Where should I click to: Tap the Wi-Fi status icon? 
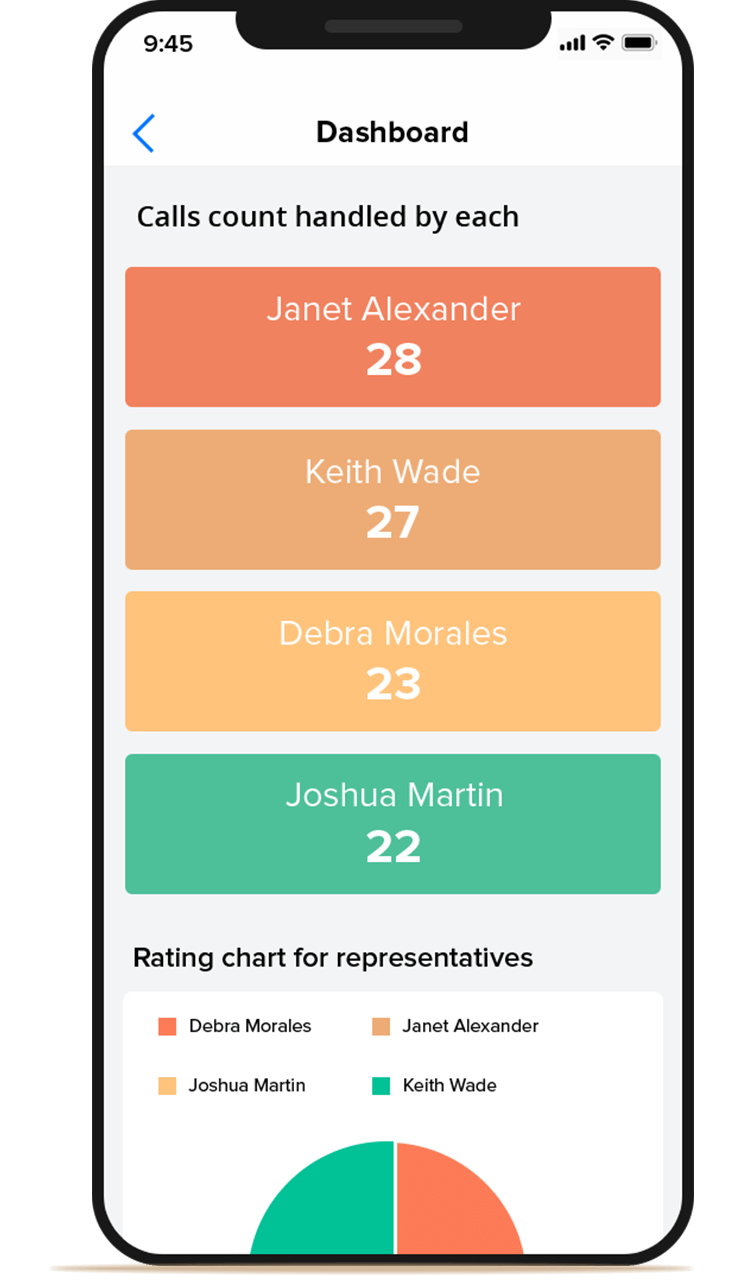click(602, 42)
